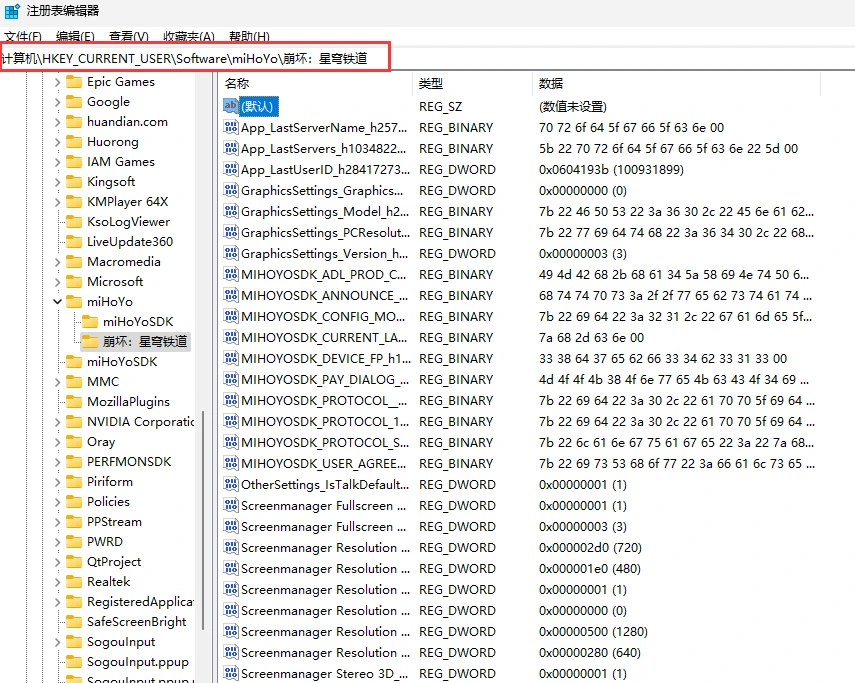855x683 pixels.
Task: Click the Huorong folder icon
Action: pyautogui.click(x=74, y=142)
